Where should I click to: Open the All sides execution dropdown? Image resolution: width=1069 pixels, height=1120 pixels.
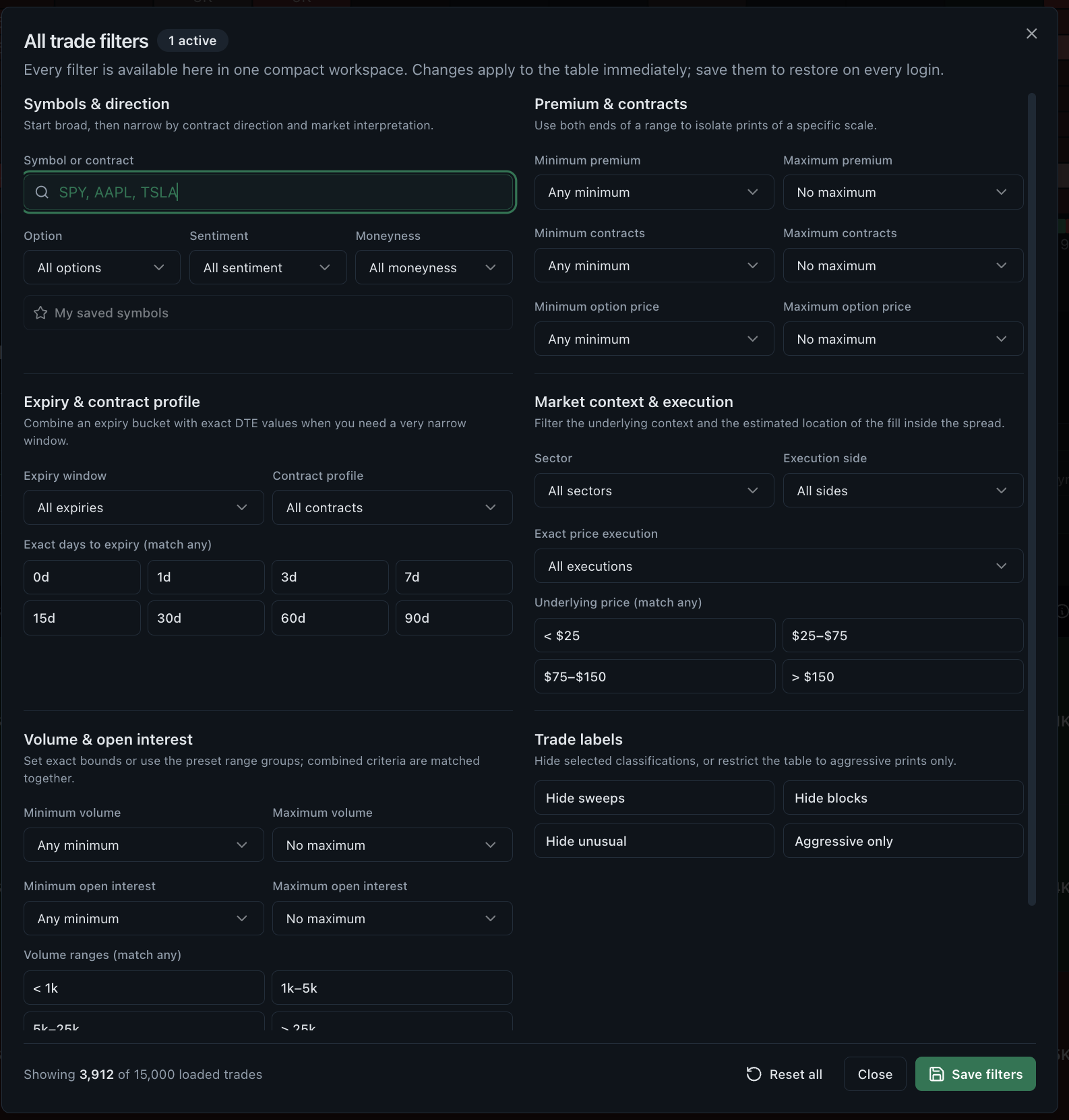coord(903,491)
